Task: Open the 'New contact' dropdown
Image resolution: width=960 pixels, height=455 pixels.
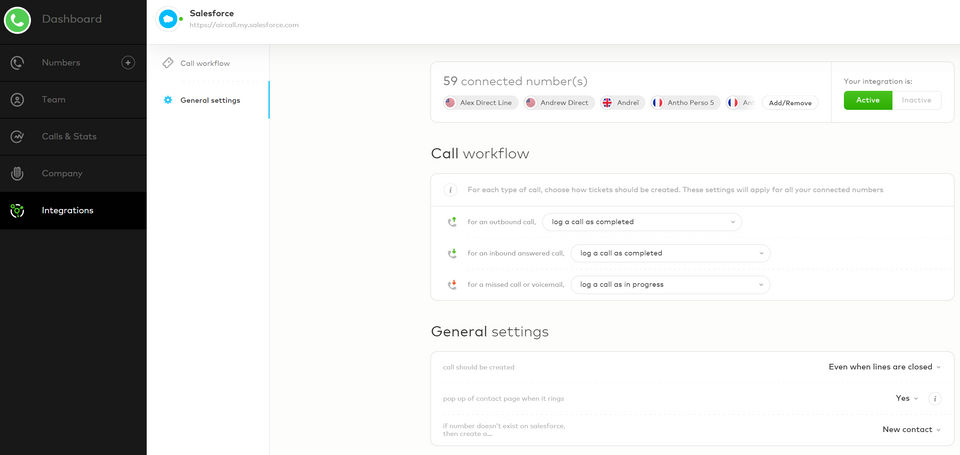Action: tap(911, 429)
